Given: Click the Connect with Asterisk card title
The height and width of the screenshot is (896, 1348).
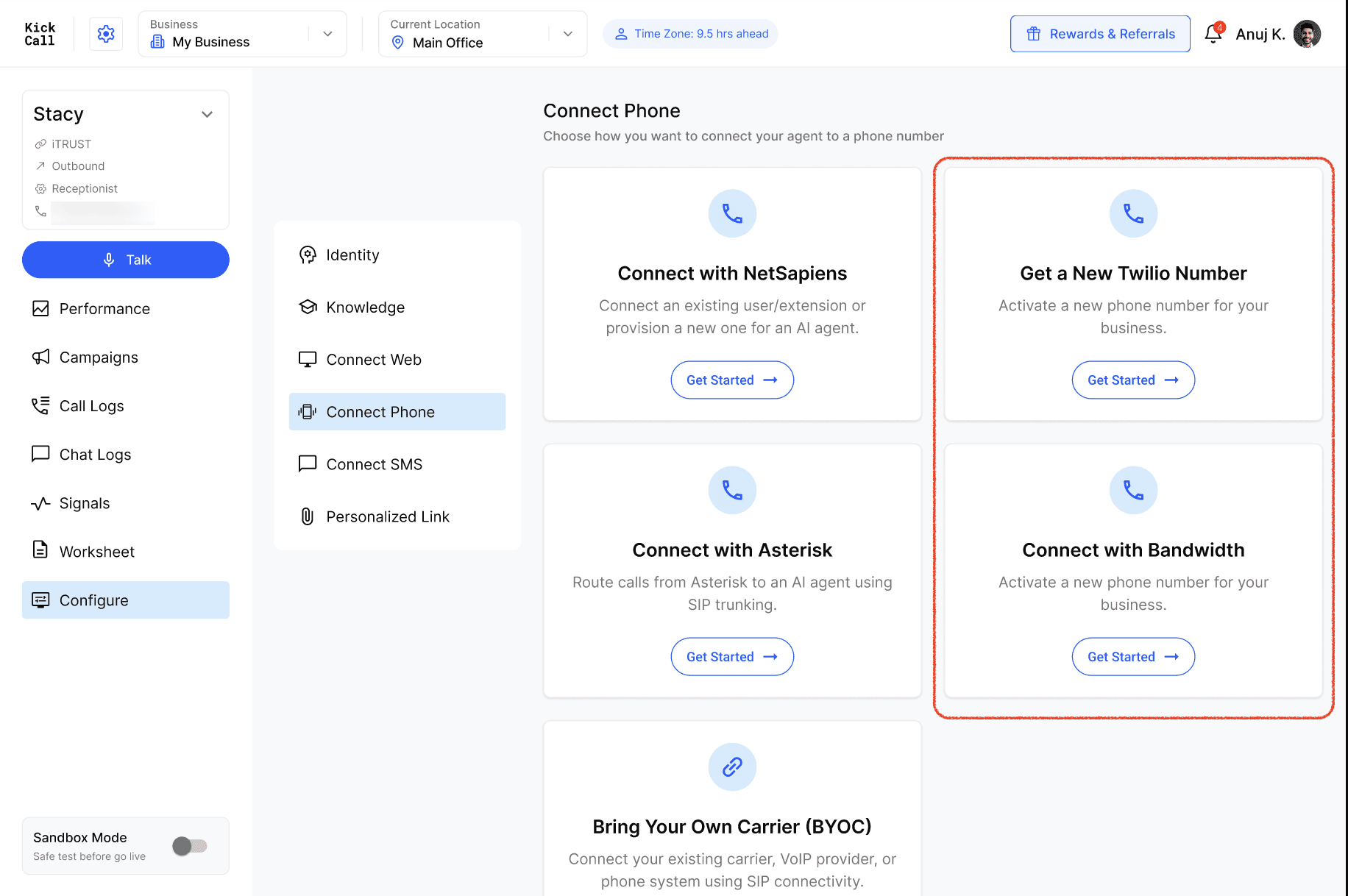Looking at the screenshot, I should [x=732, y=550].
